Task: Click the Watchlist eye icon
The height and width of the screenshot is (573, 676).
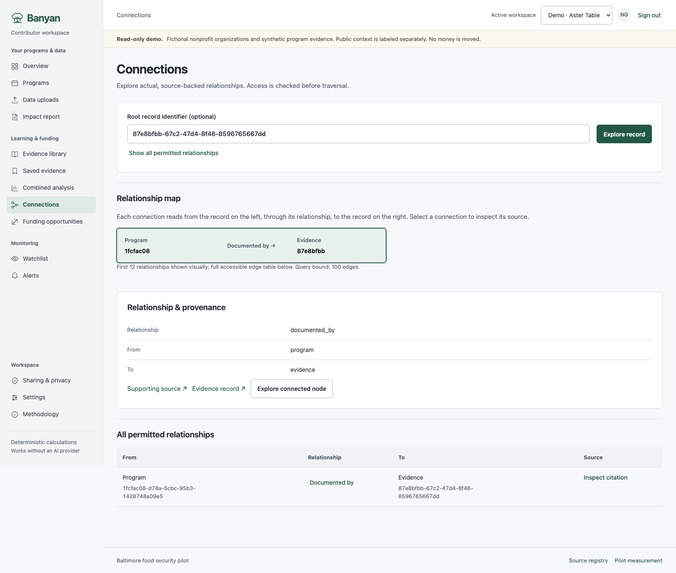Action: 15,259
